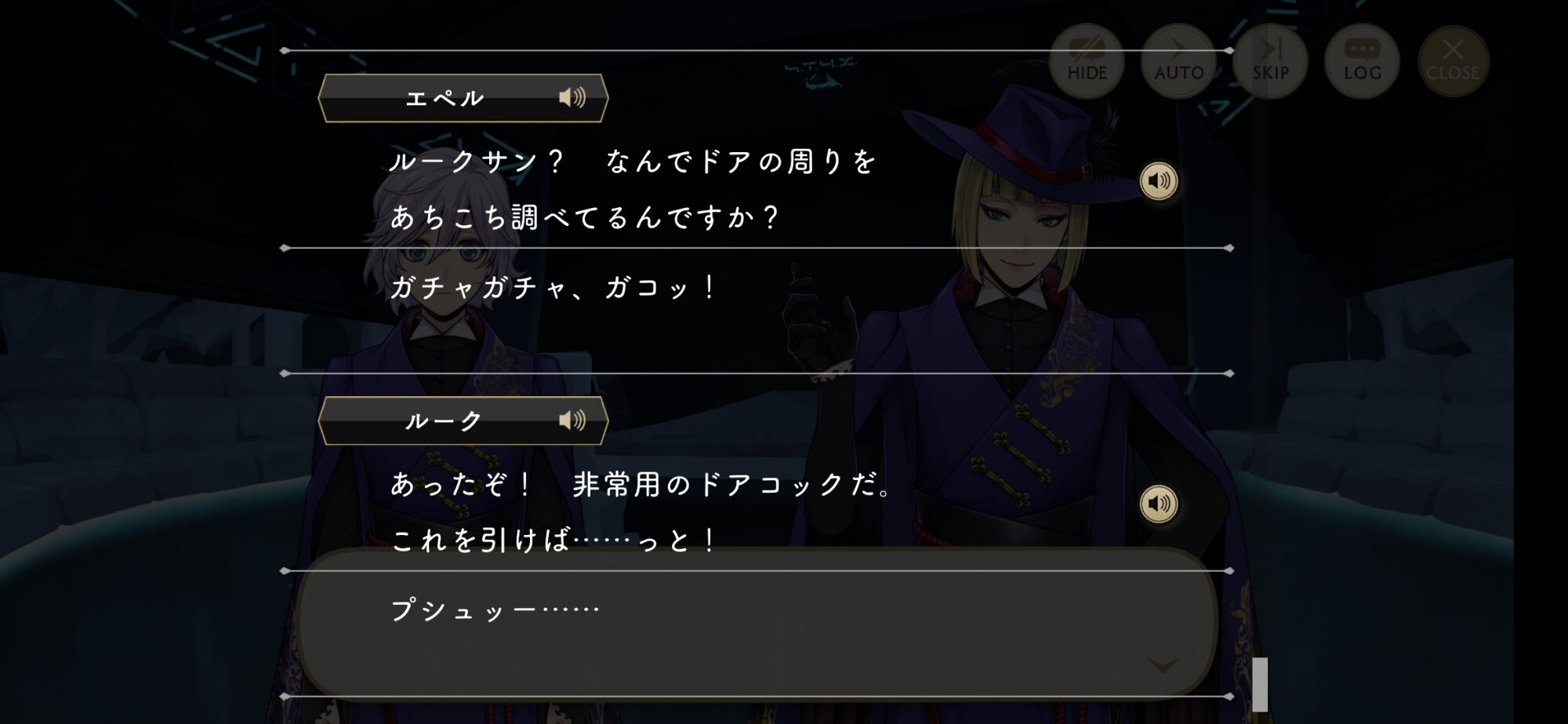Toggle AUTO play mode

pos(1178,61)
